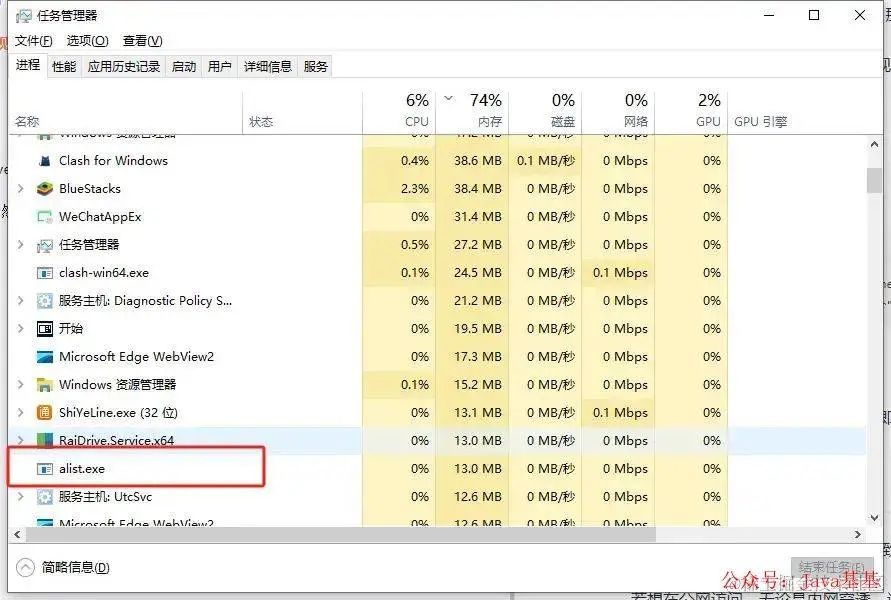Sort by the 状态 column header
The image size is (891, 600).
click(302, 113)
